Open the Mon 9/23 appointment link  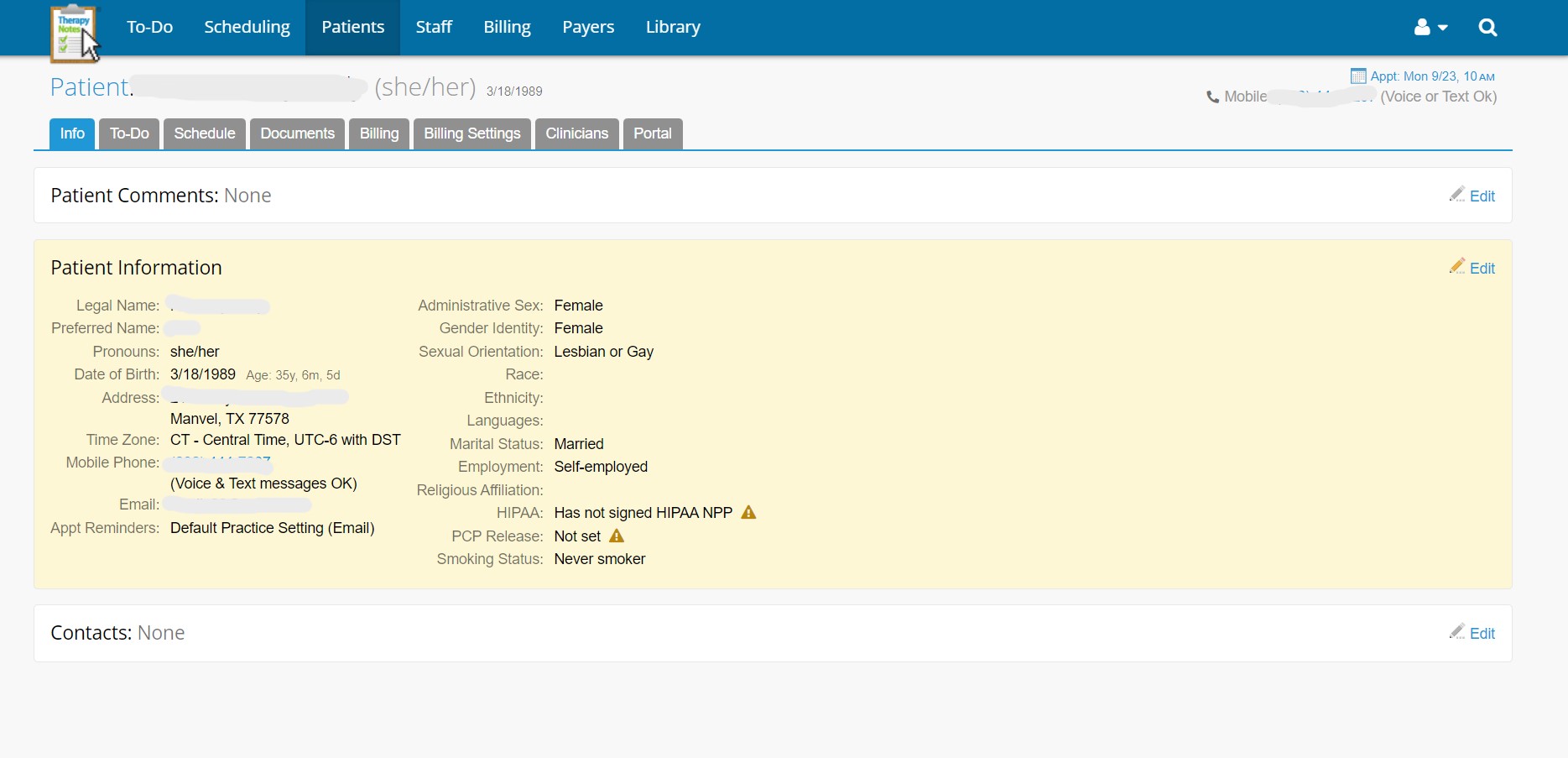pos(1433,76)
